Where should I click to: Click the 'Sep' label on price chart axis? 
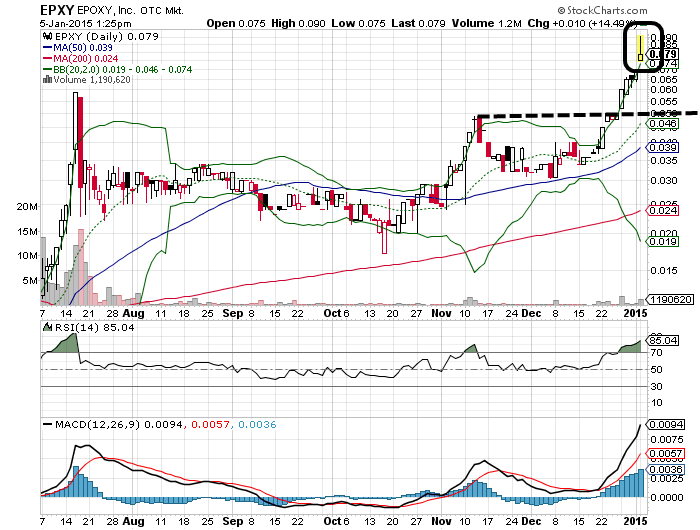pyautogui.click(x=233, y=313)
